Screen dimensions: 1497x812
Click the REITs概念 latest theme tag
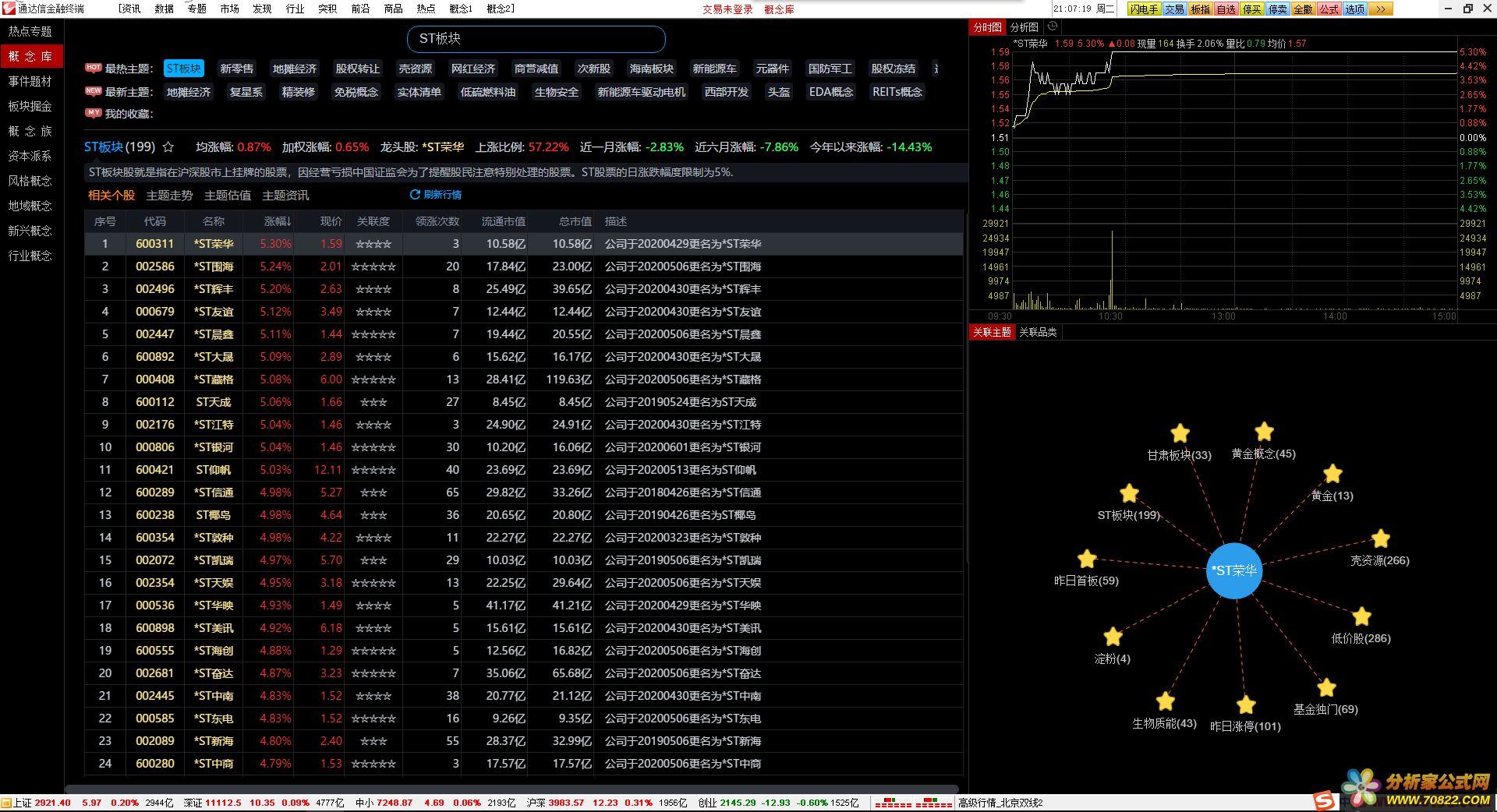[897, 92]
